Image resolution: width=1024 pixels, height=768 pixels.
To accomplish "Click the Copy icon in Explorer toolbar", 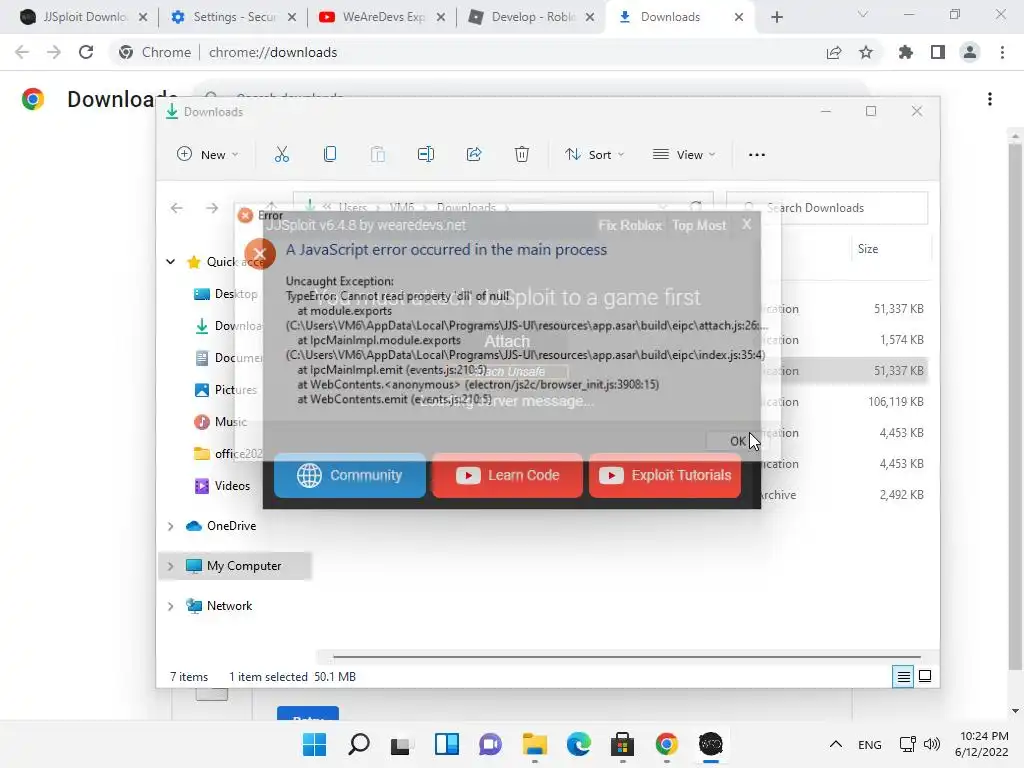I will [330, 154].
